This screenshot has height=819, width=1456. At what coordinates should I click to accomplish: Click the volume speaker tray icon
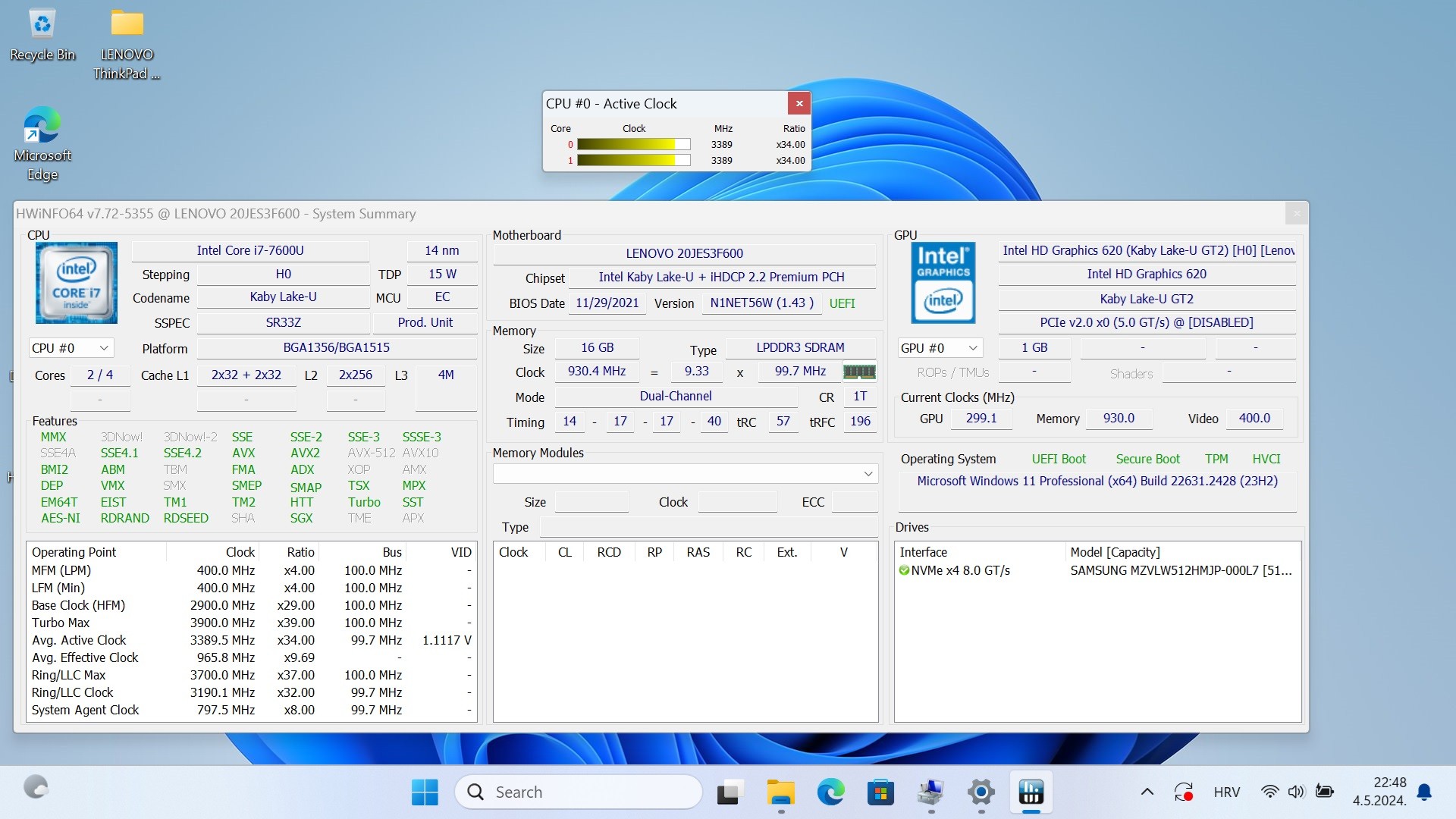1296,792
